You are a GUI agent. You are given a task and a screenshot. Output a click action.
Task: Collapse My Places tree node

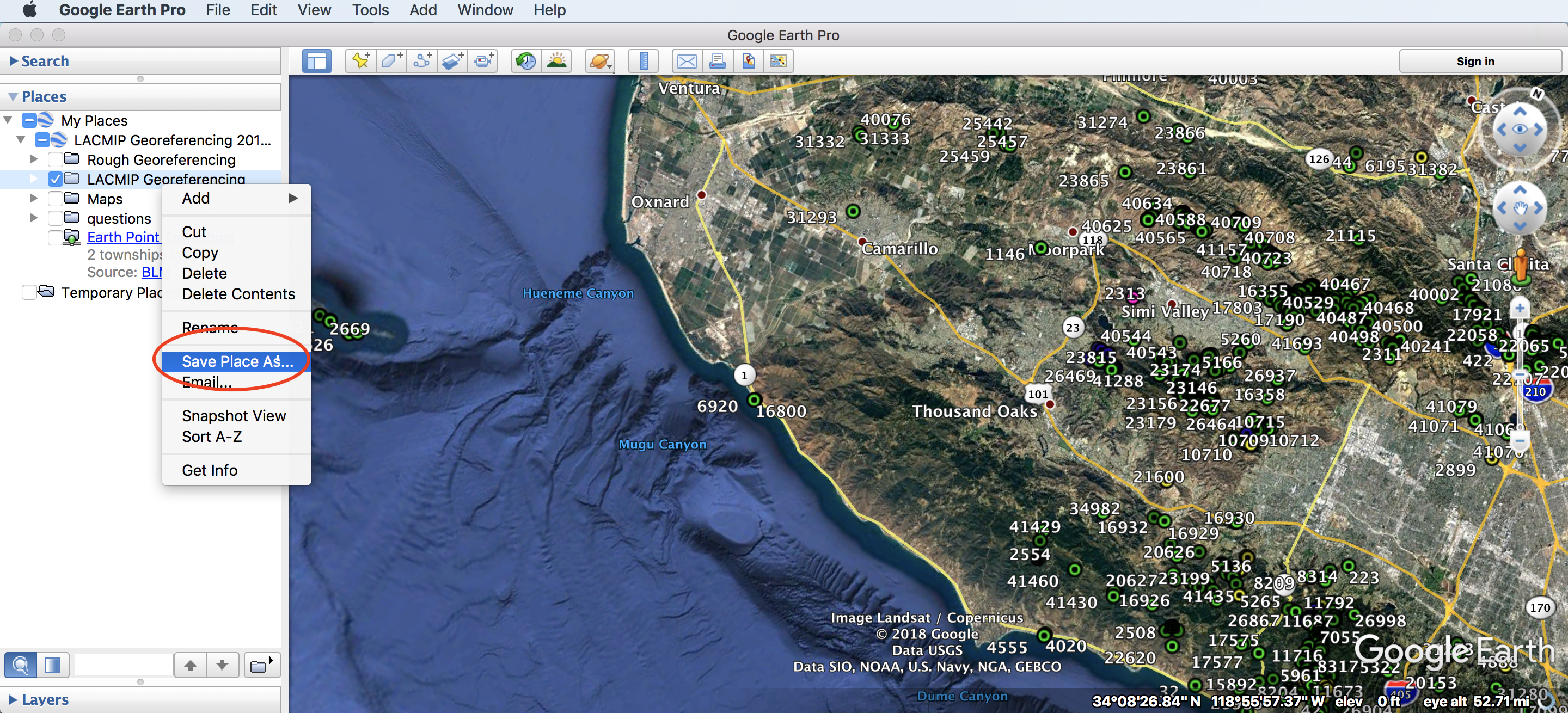[x=8, y=120]
